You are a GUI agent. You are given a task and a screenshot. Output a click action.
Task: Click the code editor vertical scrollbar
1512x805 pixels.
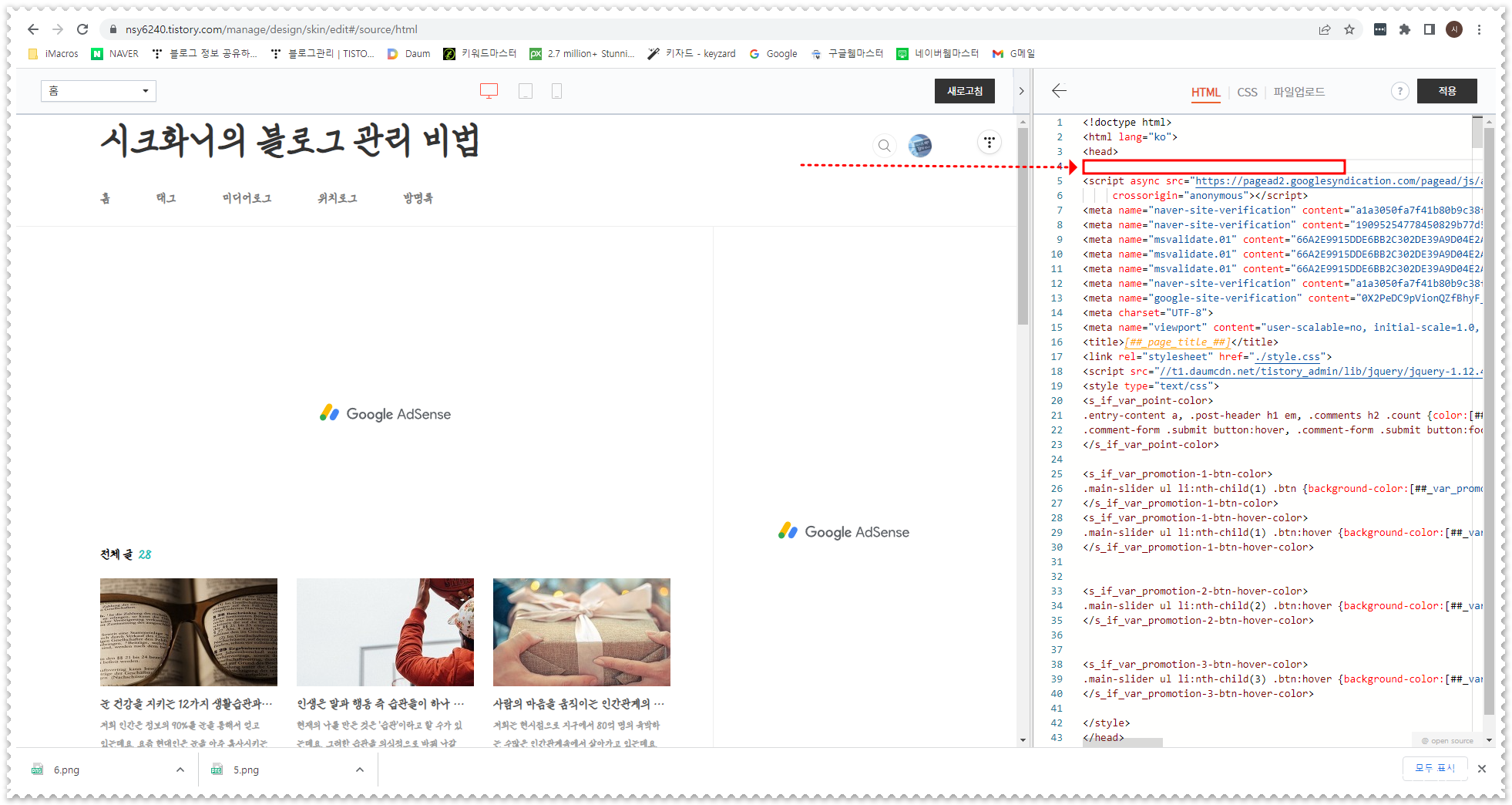(x=1489, y=420)
